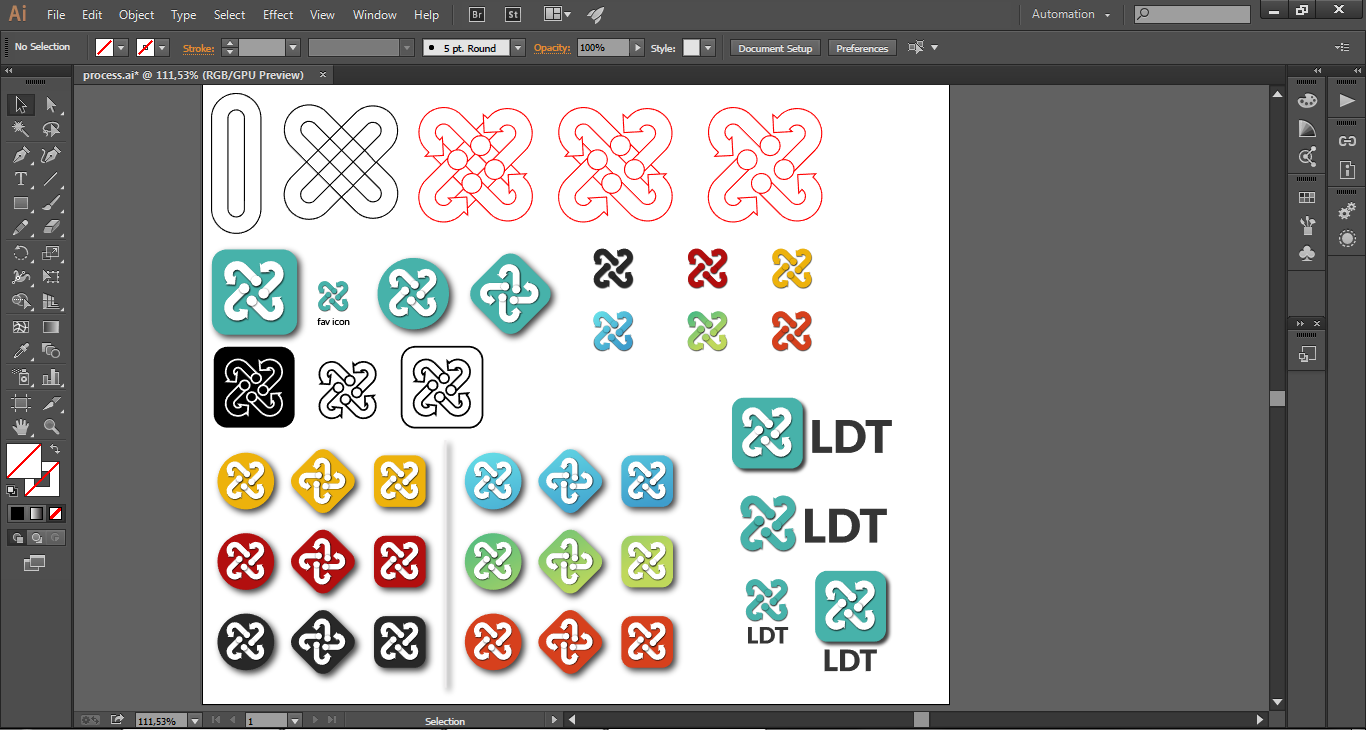Image resolution: width=1368 pixels, height=730 pixels.
Task: Open the Symbols panel club icon
Action: tap(1307, 253)
